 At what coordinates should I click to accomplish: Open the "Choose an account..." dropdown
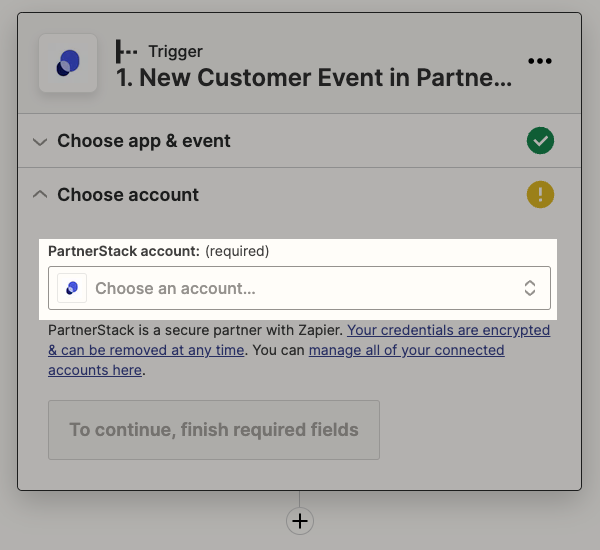[300, 288]
